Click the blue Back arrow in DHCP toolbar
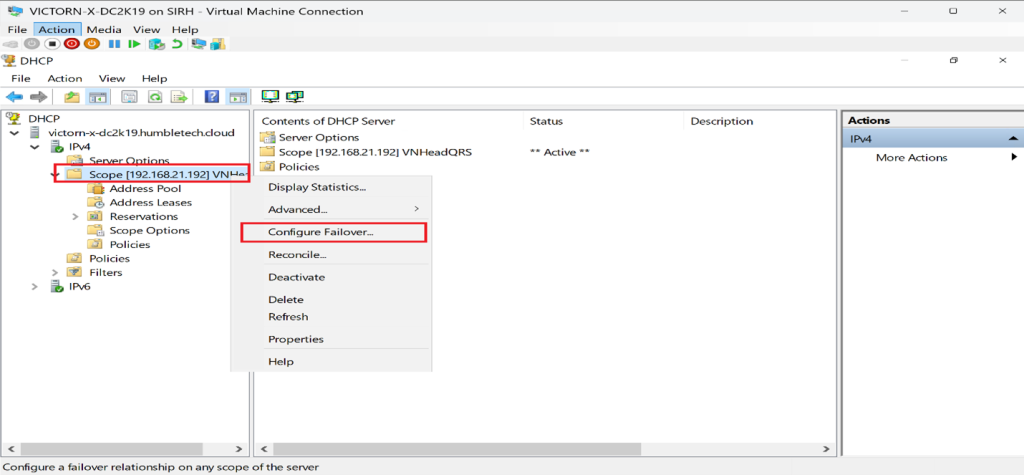1024x475 pixels. (14, 97)
